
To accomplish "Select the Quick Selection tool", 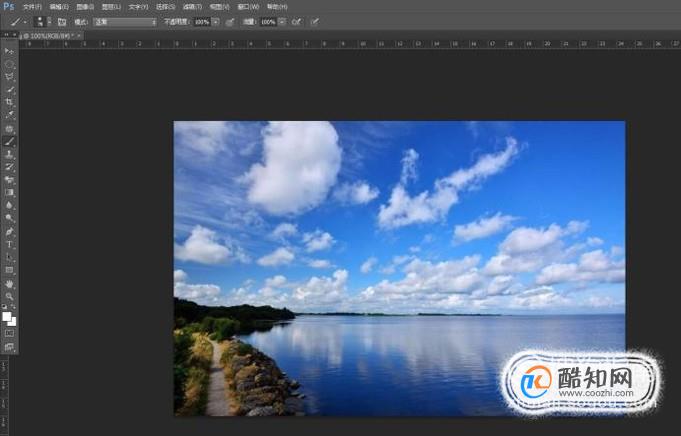I will tap(9, 90).
